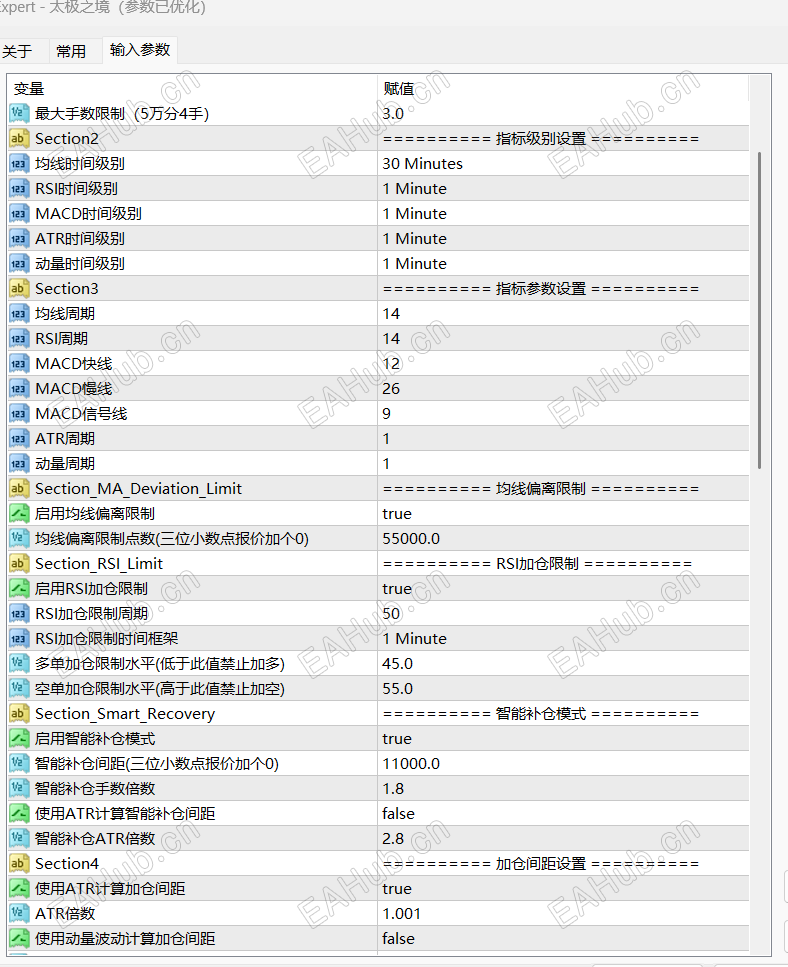This screenshot has width=788, height=967.
Task: Edit MACD信号线 value 9
Action: click(563, 413)
